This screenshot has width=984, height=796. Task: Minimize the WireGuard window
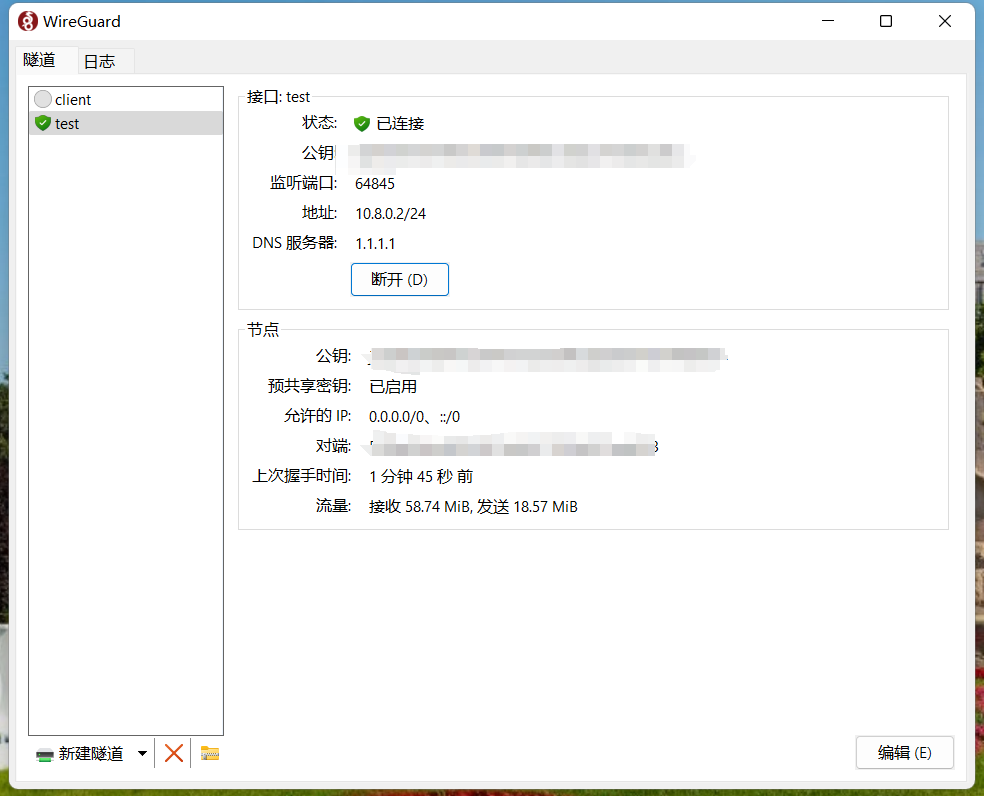click(828, 21)
